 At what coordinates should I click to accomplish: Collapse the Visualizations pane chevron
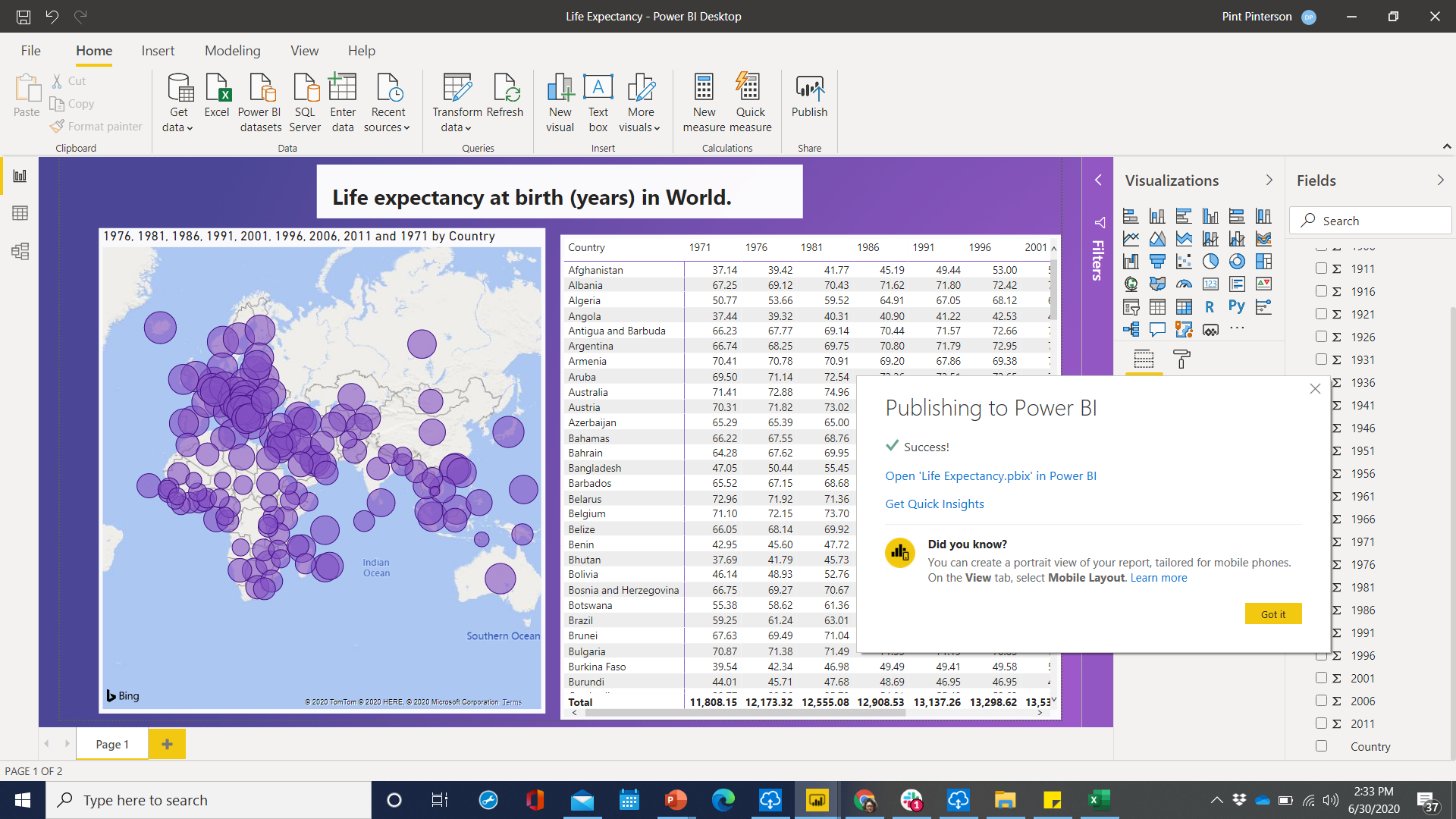[x=1269, y=180]
